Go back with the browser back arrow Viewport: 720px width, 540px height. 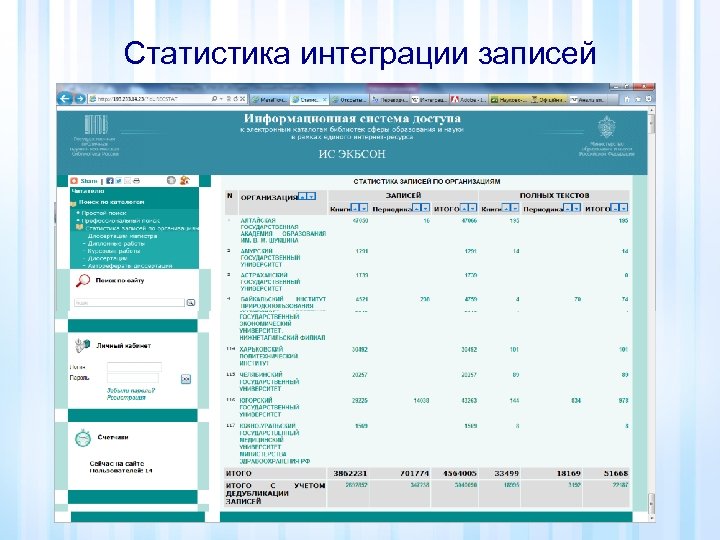[x=64, y=98]
